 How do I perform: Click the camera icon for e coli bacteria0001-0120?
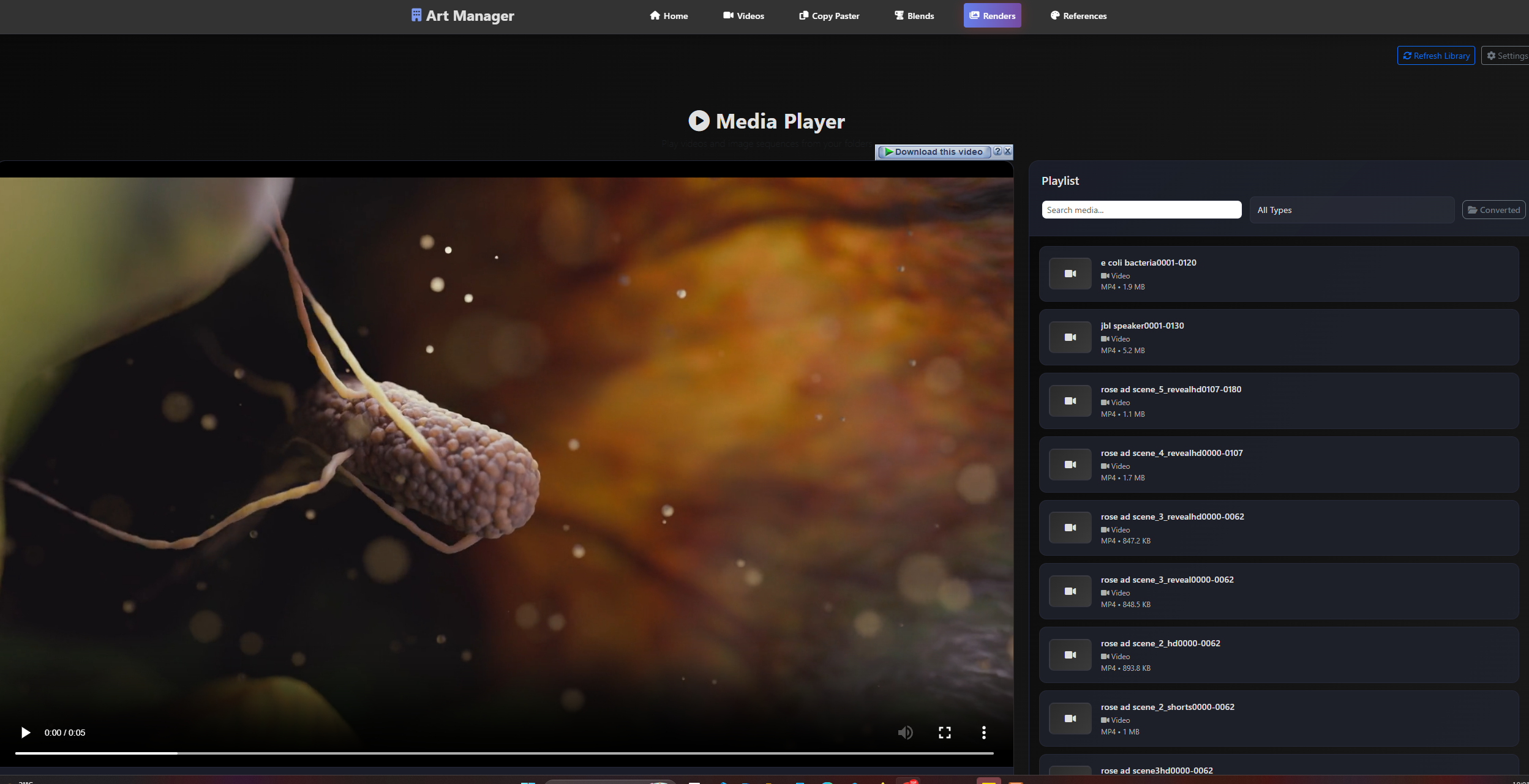tap(1070, 274)
